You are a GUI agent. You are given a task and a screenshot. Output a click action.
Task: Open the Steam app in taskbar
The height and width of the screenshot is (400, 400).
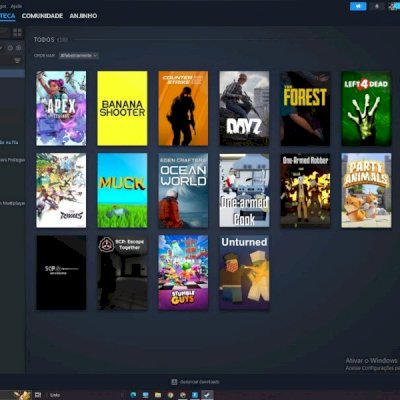207,395
